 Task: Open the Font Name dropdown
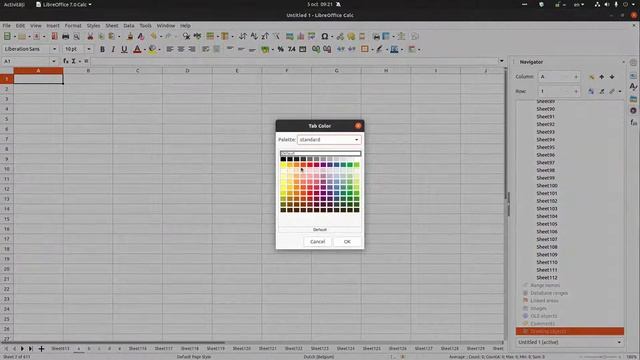click(54, 49)
